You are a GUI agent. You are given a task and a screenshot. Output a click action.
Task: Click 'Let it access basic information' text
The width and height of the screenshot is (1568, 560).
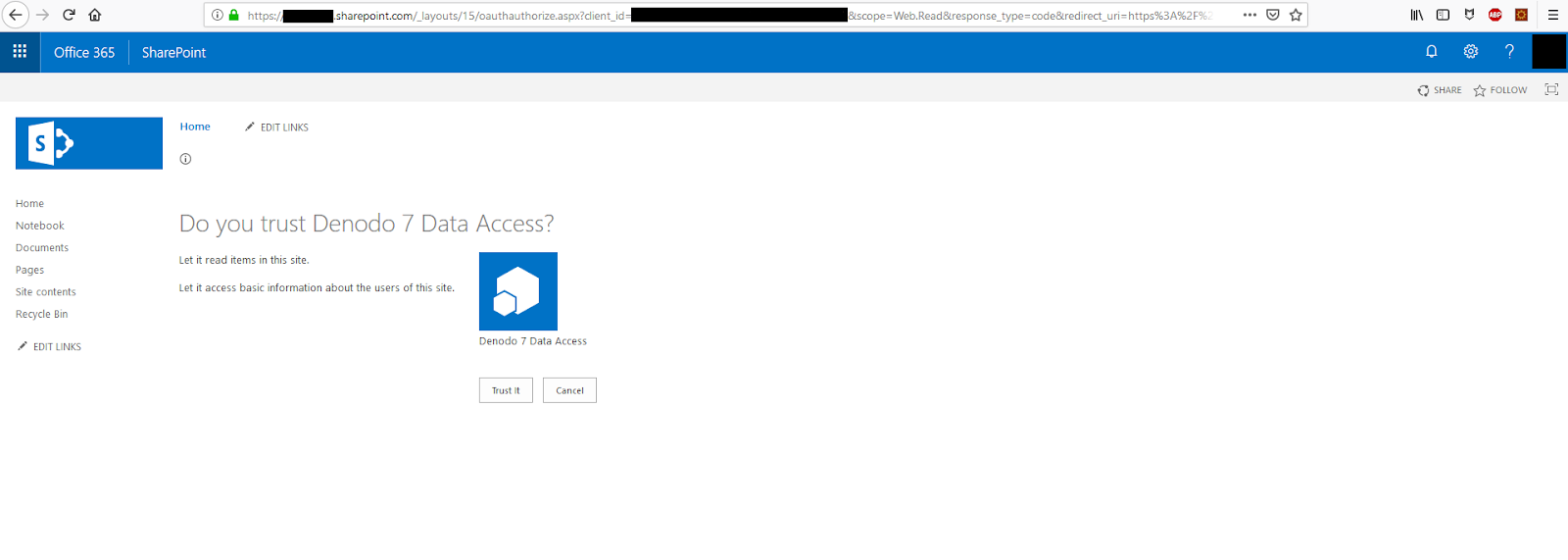(317, 288)
